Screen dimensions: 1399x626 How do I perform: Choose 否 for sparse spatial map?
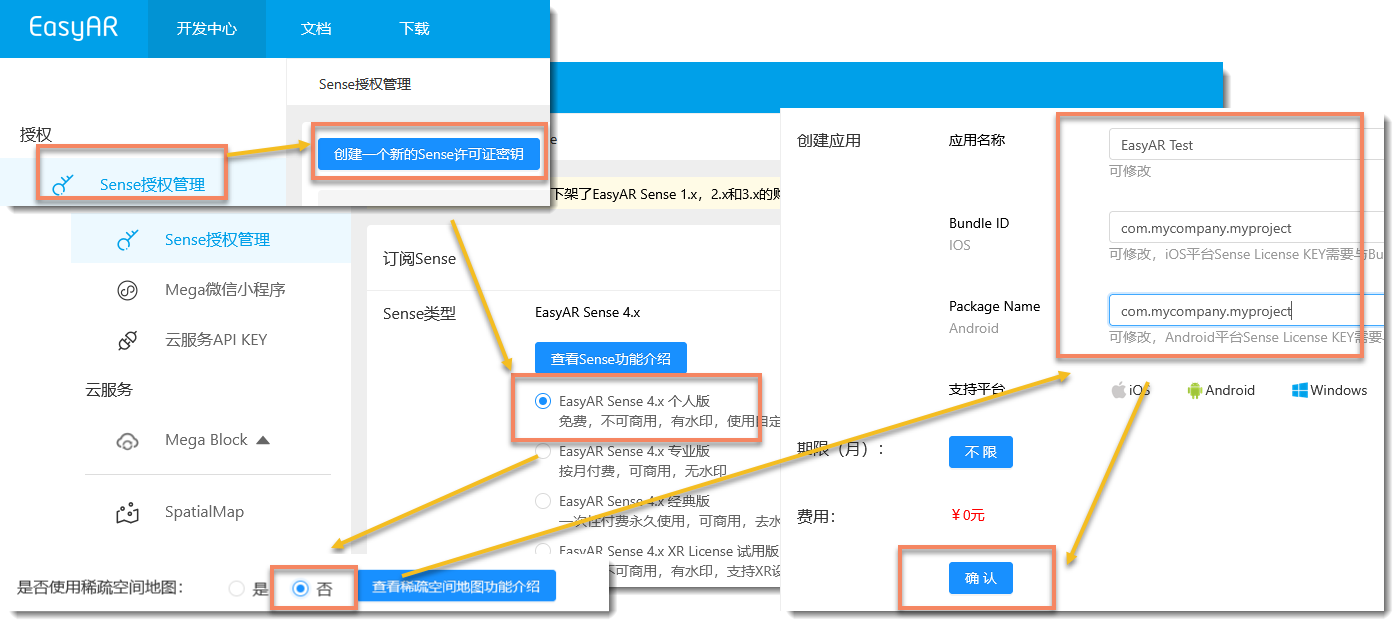click(x=300, y=589)
